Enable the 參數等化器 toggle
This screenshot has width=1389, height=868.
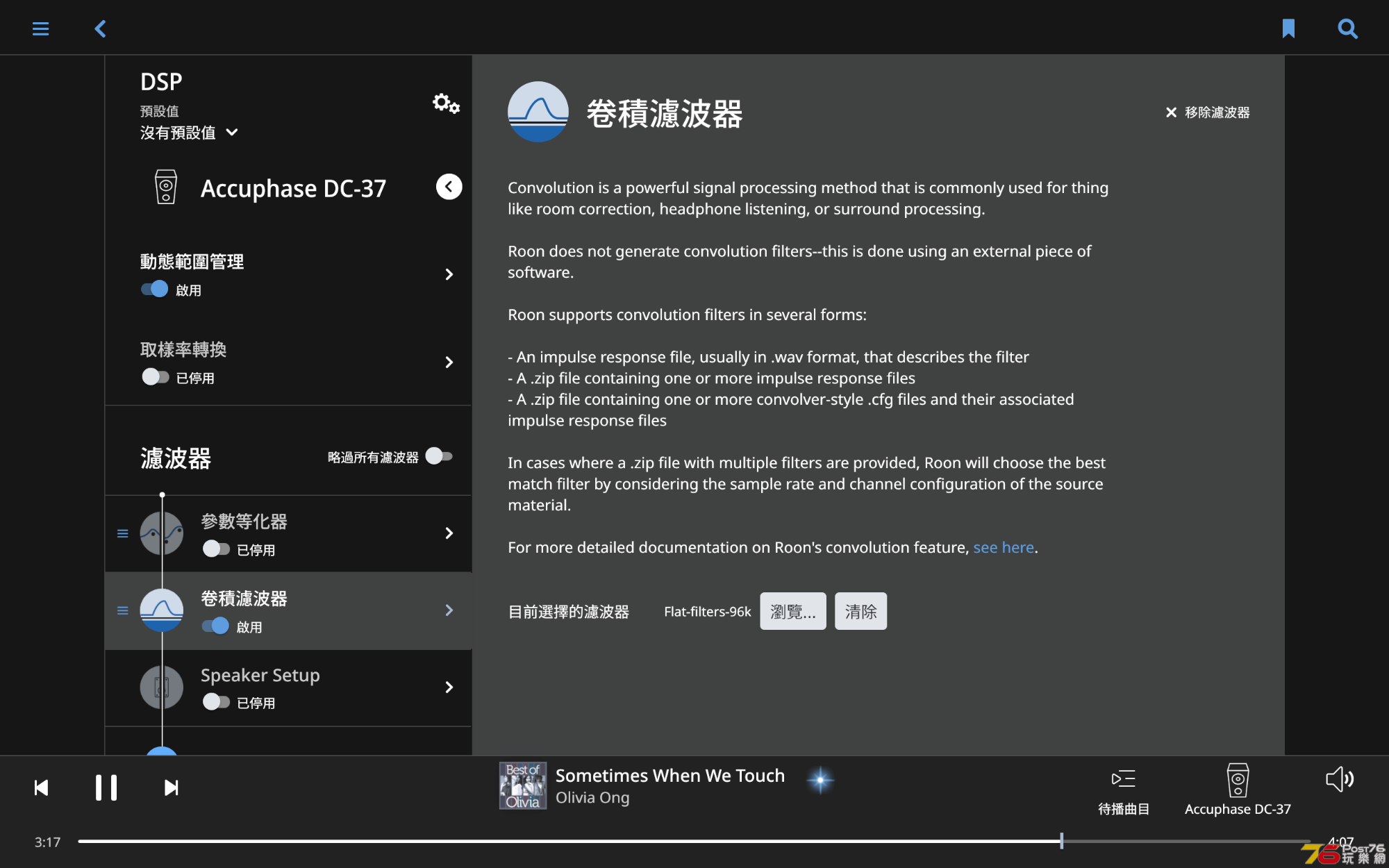tap(216, 549)
